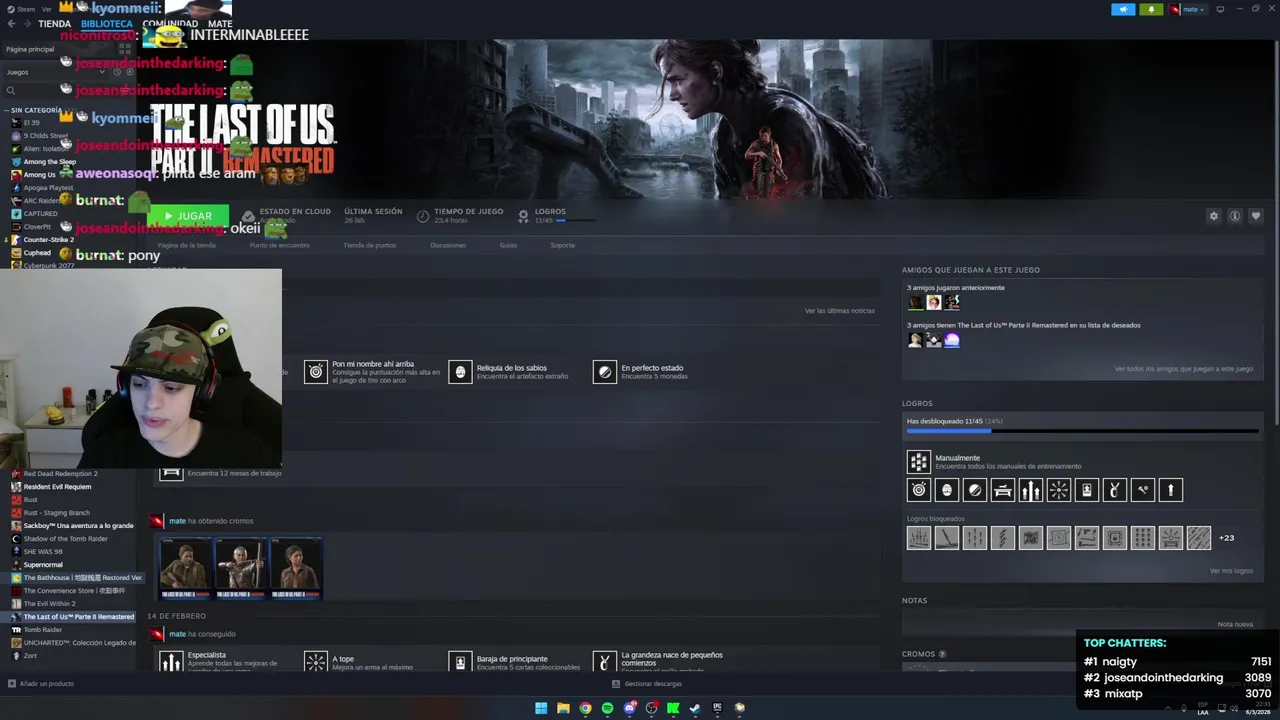Click the 'Pon mi nombre ahí arriba' achievement icon
Image resolution: width=1280 pixels, height=720 pixels.
pyautogui.click(x=316, y=372)
